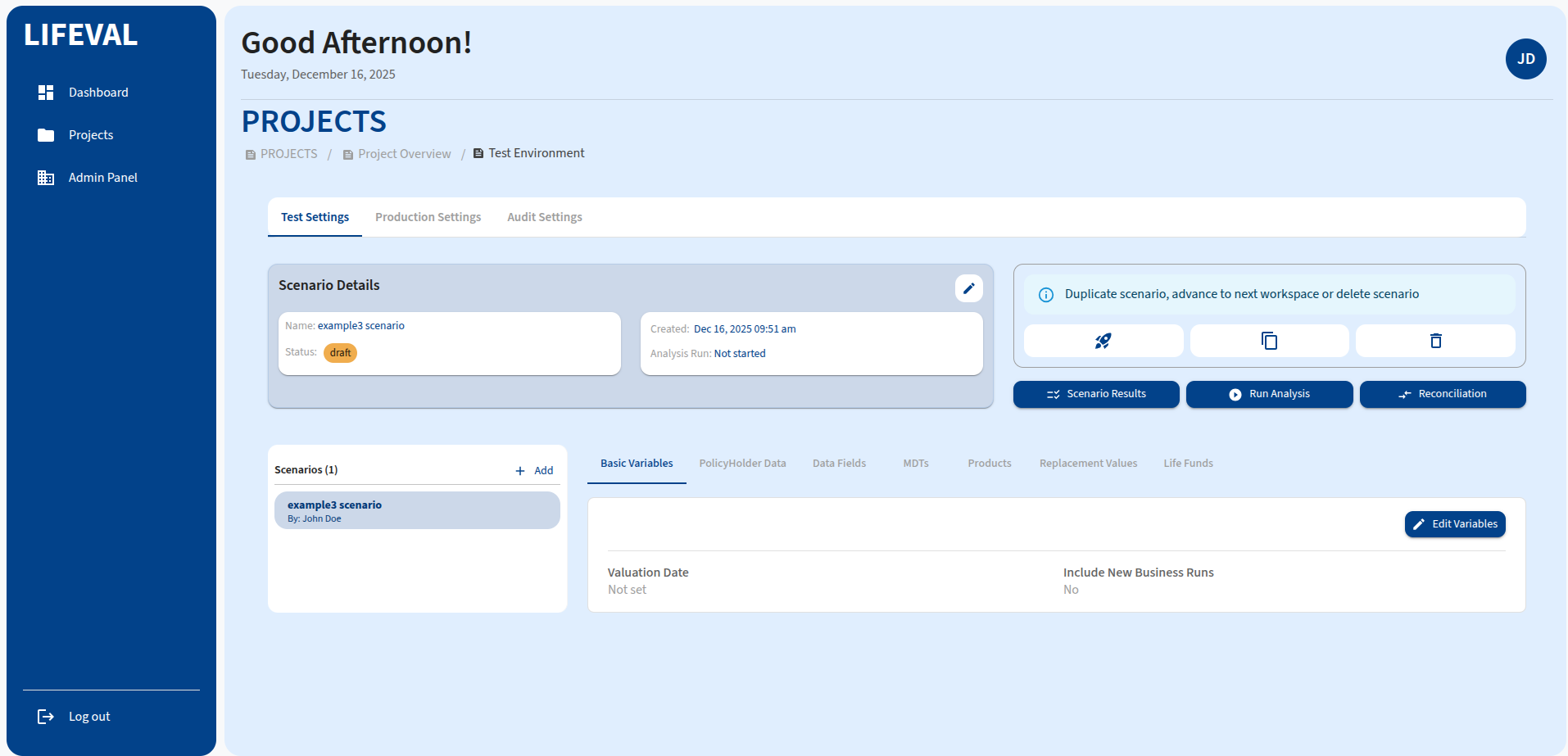
Task: Click the duplicate scenario copy icon
Action: (1269, 341)
